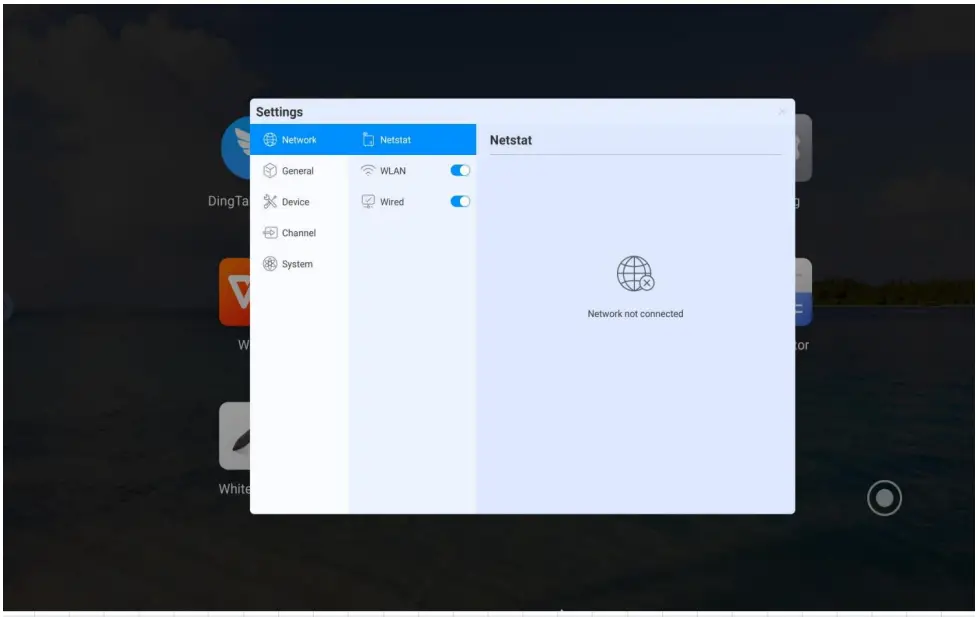Click the Wired monitor icon
978x617 pixels.
(x=368, y=202)
